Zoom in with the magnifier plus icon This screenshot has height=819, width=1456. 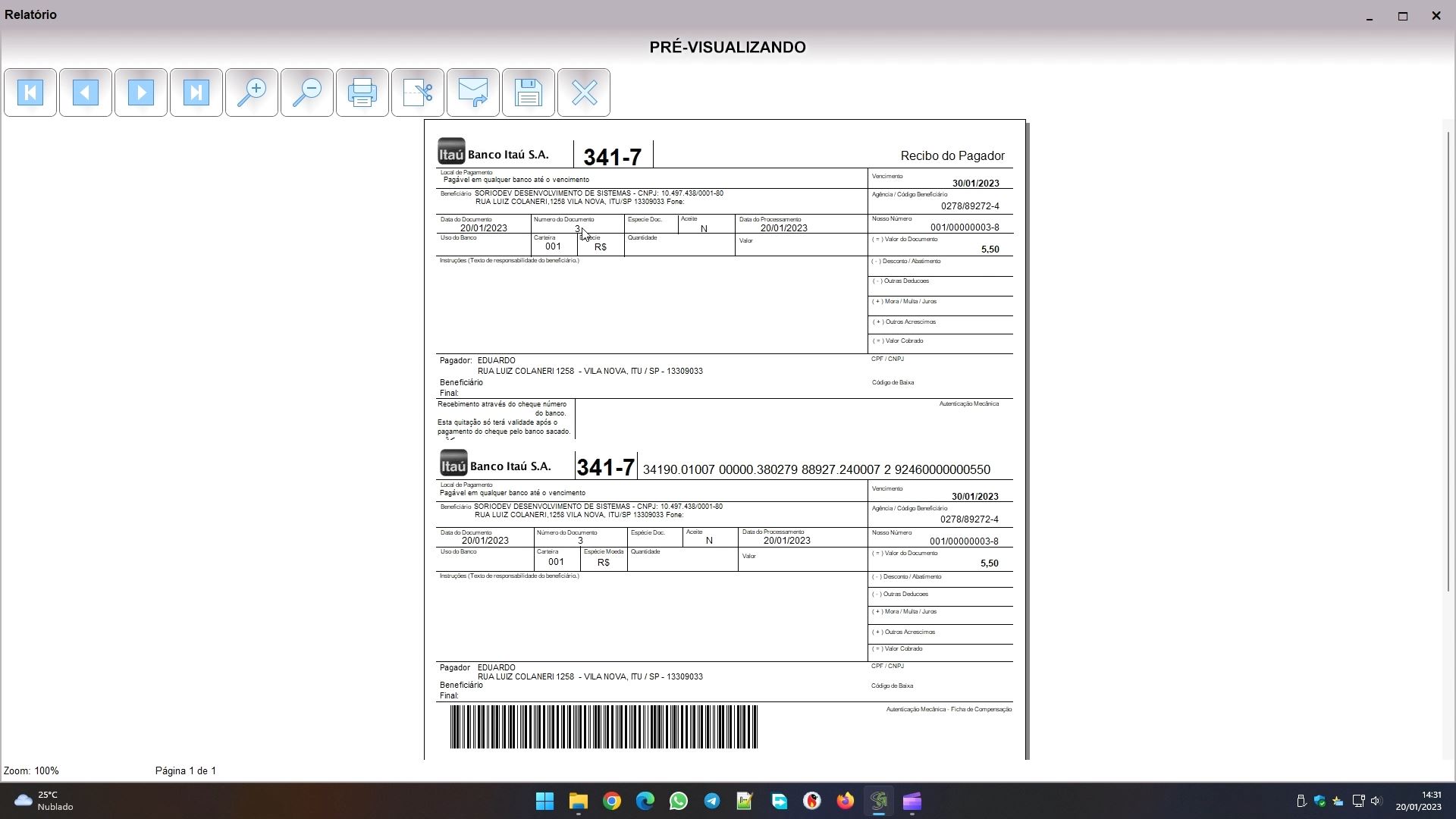coord(252,93)
